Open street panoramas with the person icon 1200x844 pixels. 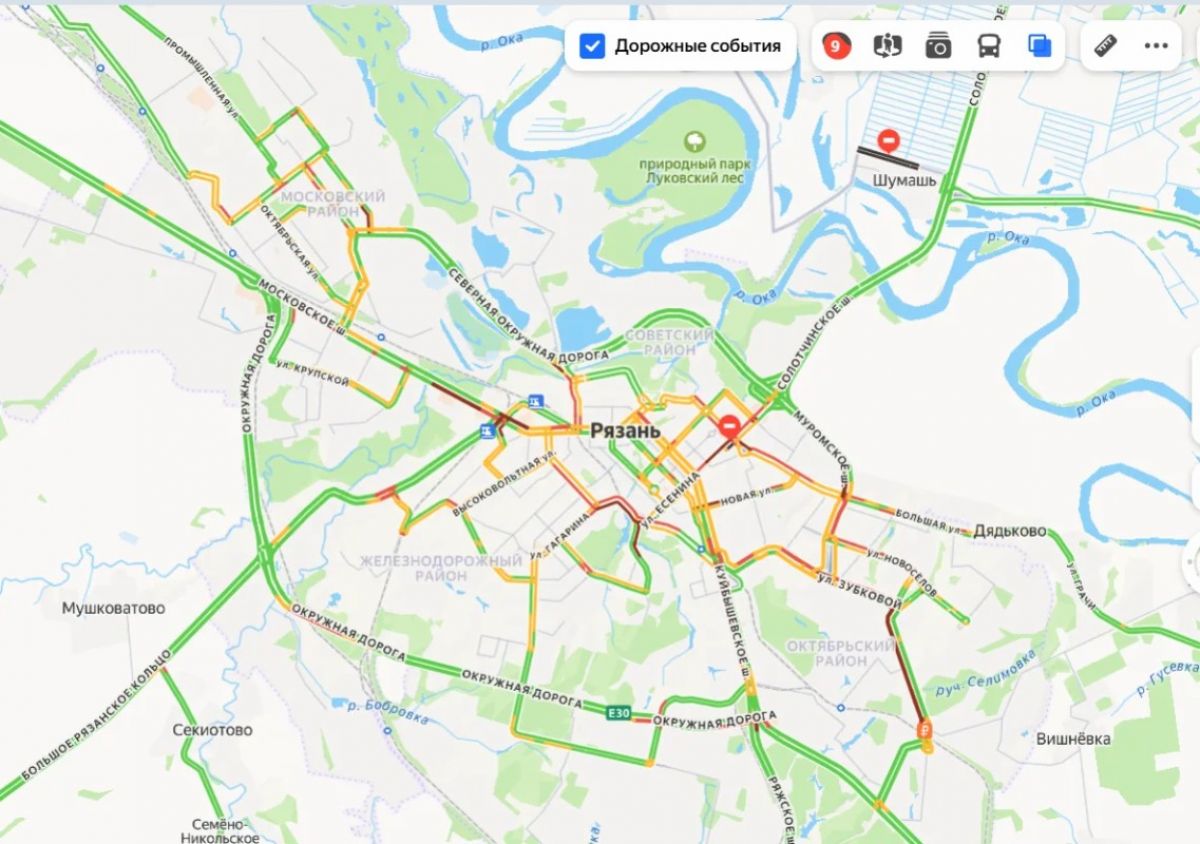point(887,46)
